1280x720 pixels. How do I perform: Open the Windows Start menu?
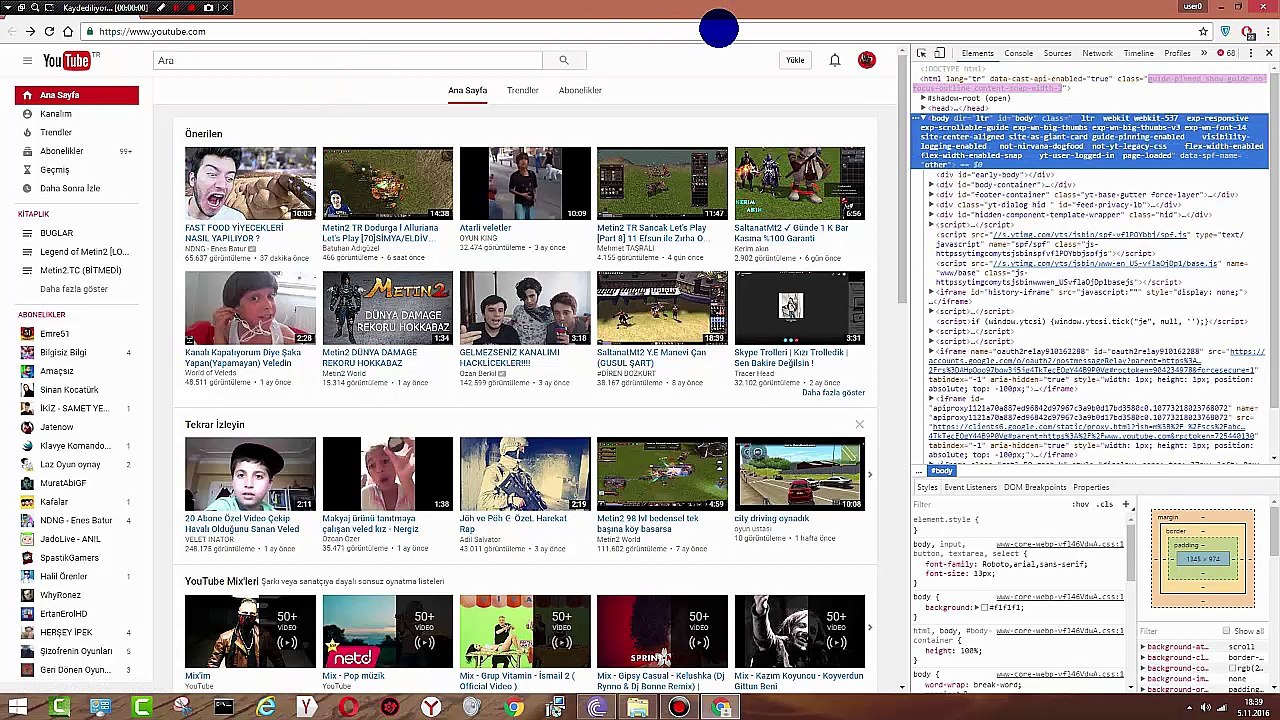click(x=18, y=708)
